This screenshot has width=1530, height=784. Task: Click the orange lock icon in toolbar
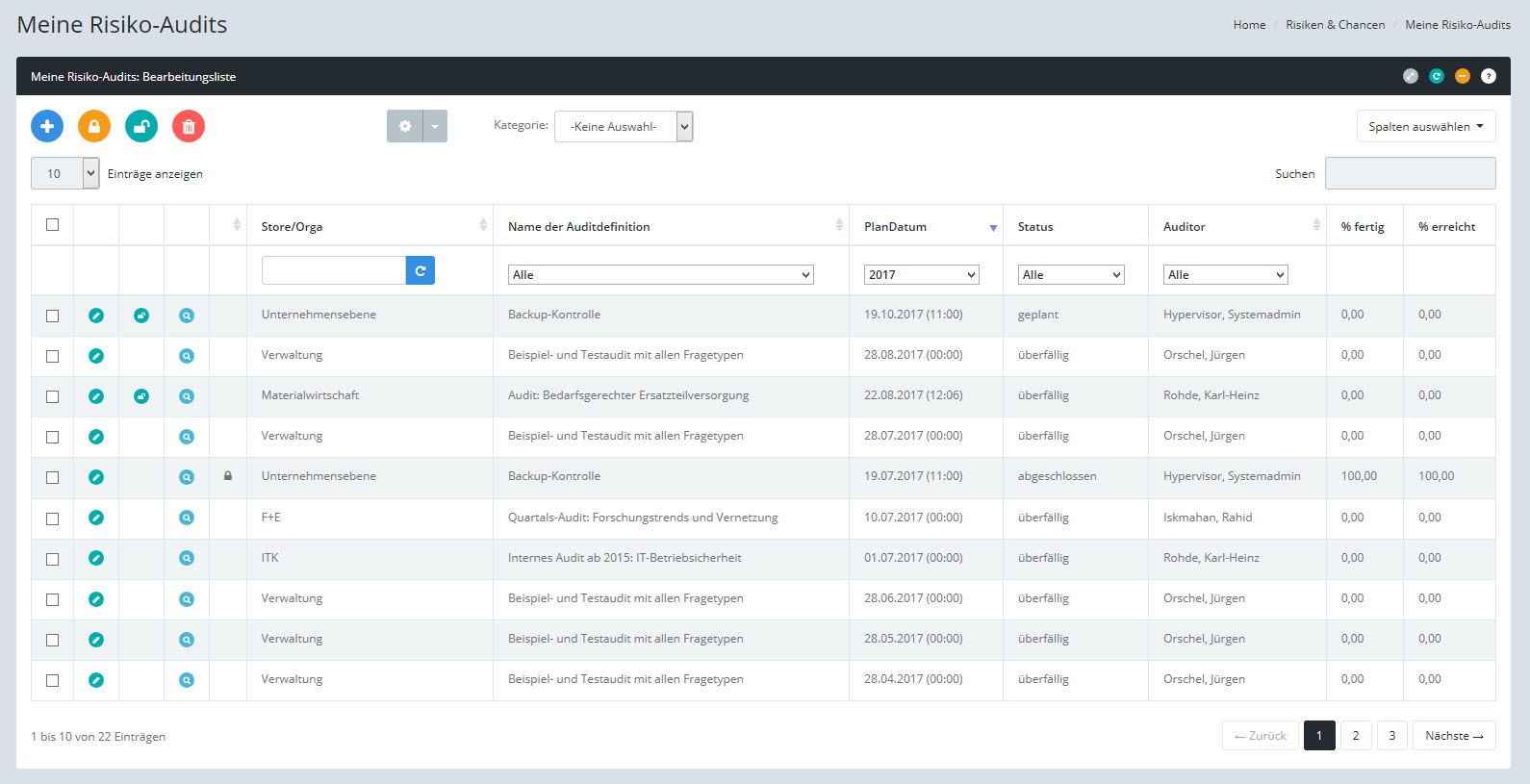[94, 126]
